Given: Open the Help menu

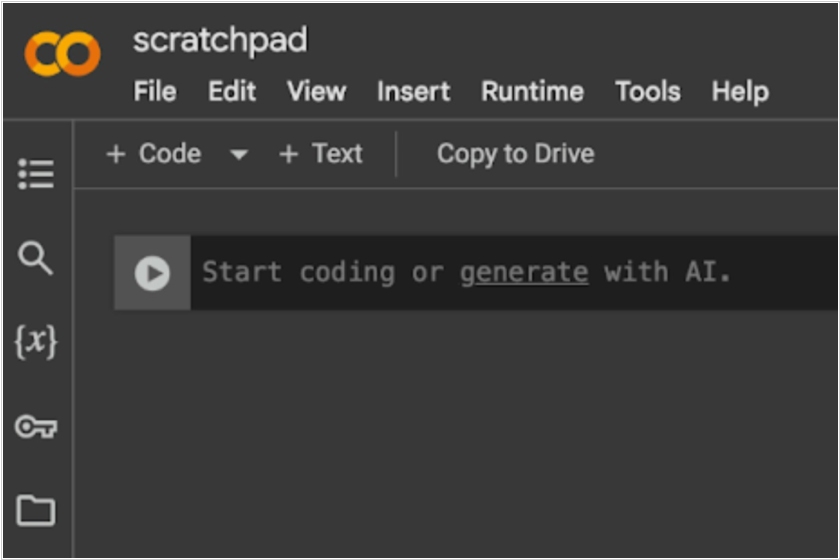Looking at the screenshot, I should (740, 92).
